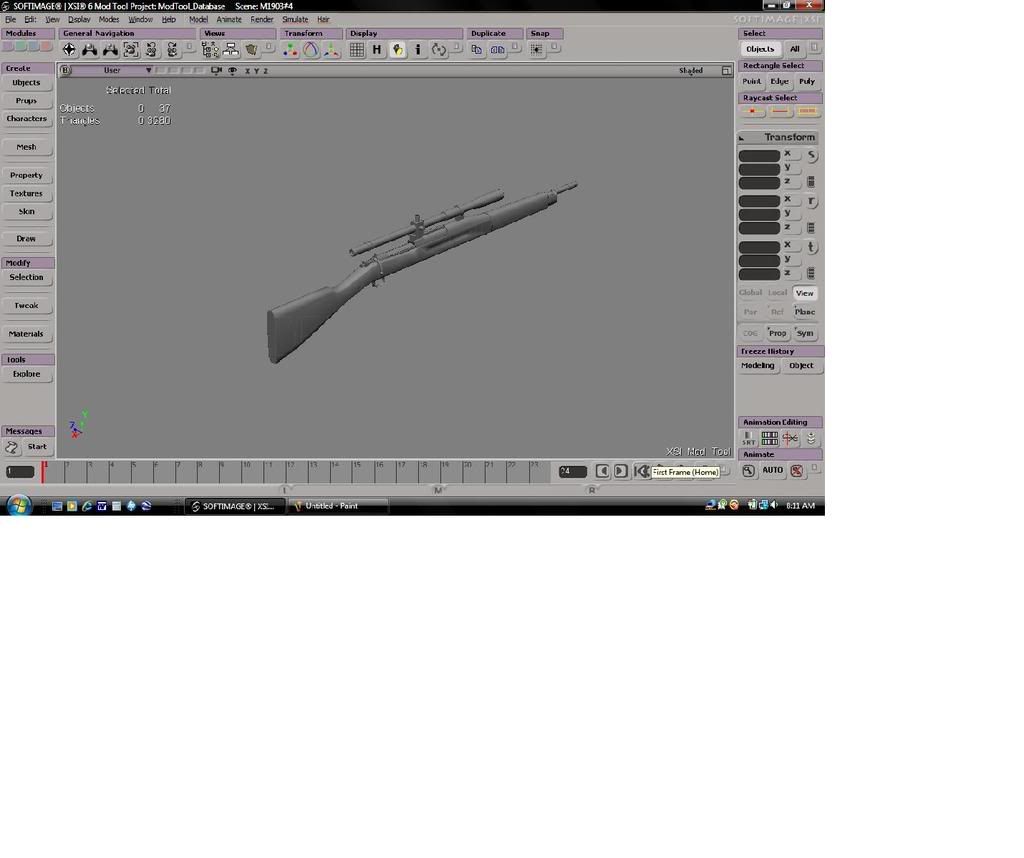The image size is (1024, 858).
Task: Click the Explore button under Tools
Action: 26,374
